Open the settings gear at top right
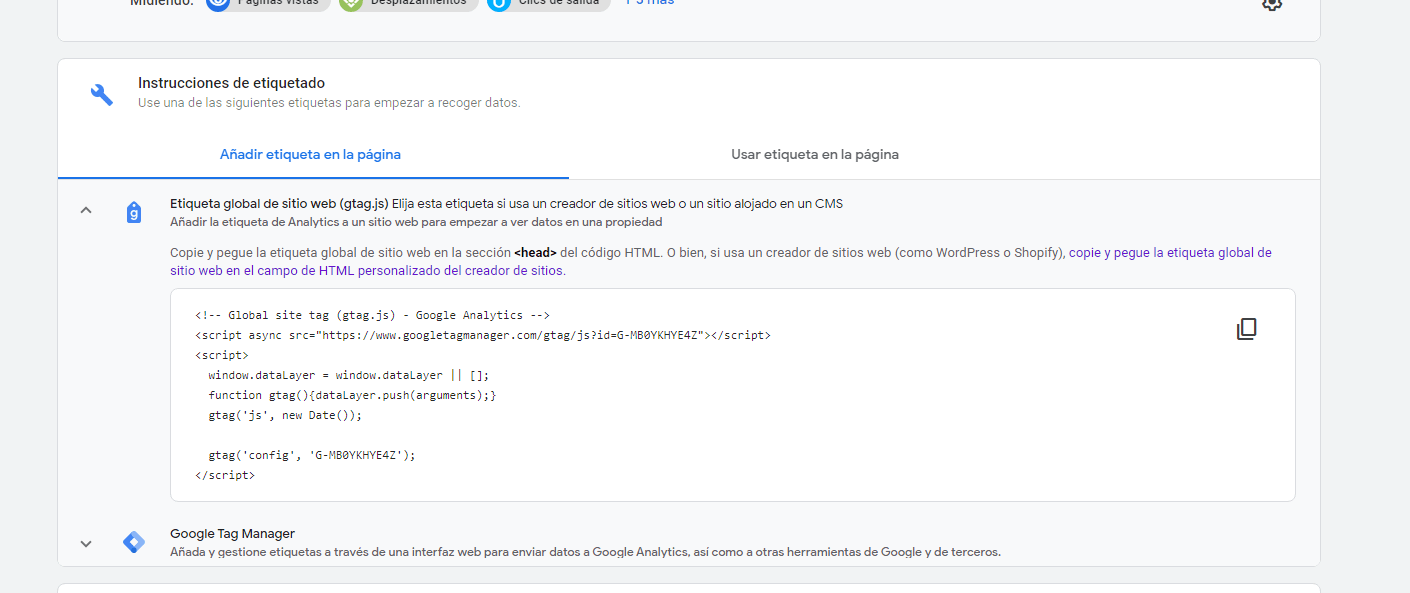This screenshot has width=1410, height=593. point(1271,4)
